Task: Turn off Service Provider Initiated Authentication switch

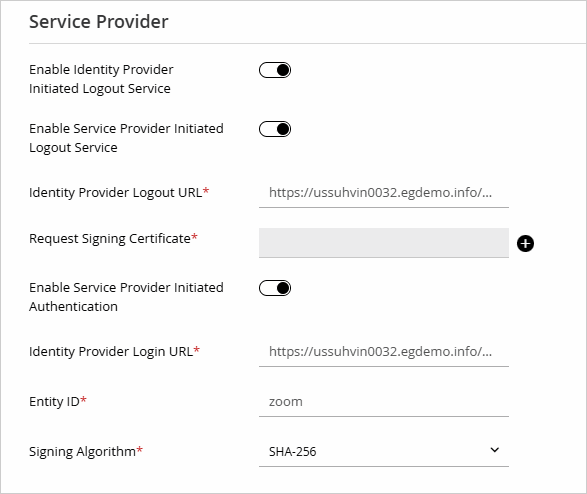Action: tap(275, 288)
